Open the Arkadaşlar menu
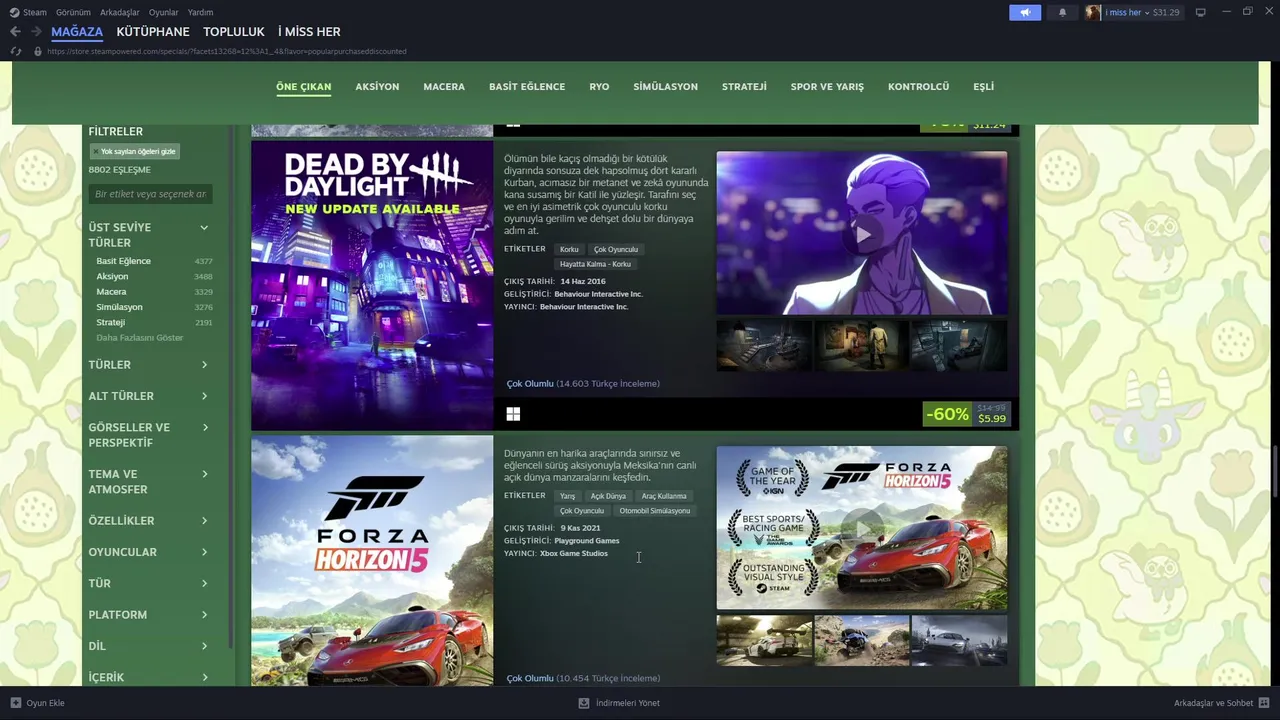Image resolution: width=1280 pixels, height=720 pixels. [x=120, y=12]
